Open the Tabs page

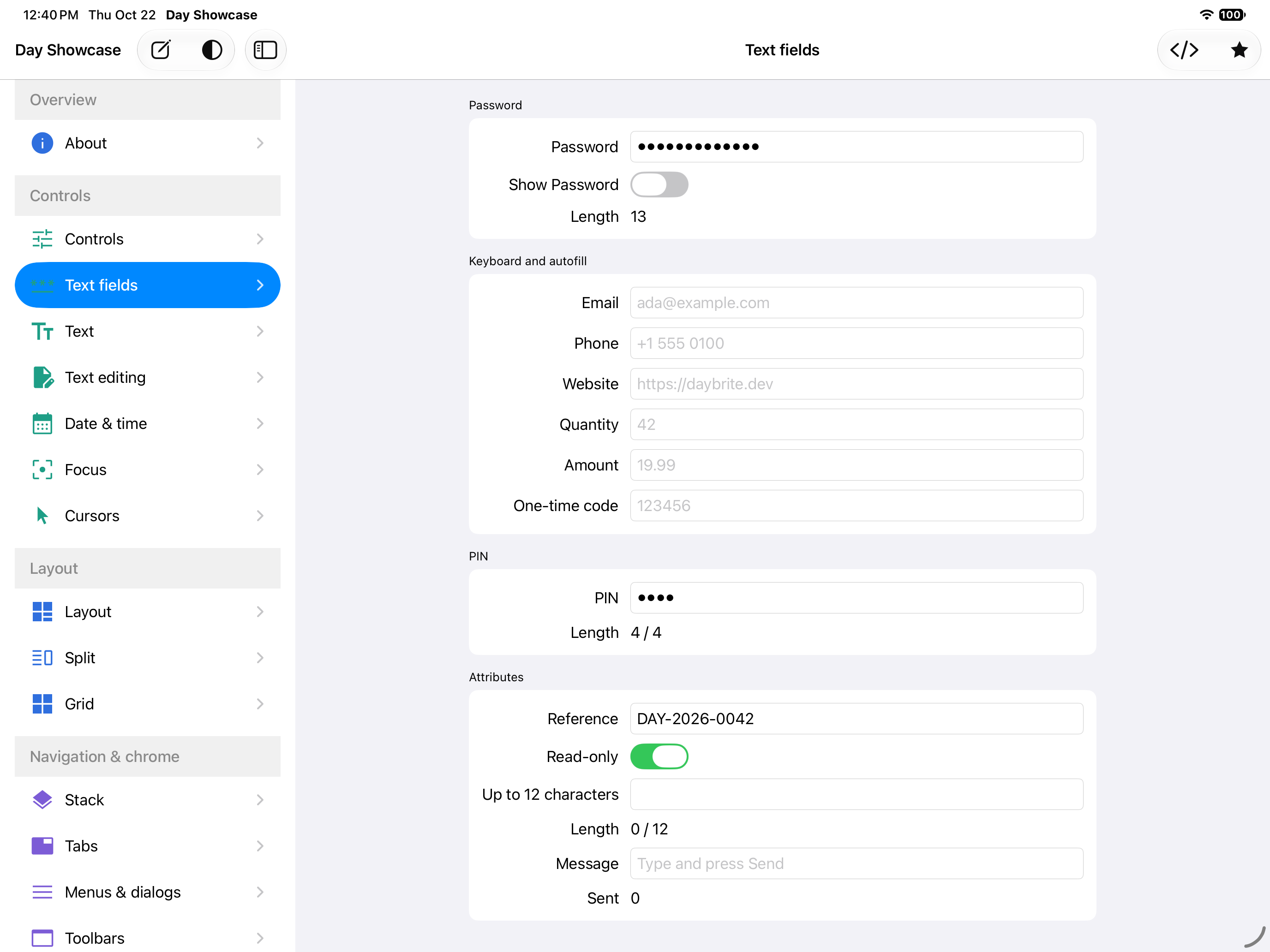(x=148, y=846)
